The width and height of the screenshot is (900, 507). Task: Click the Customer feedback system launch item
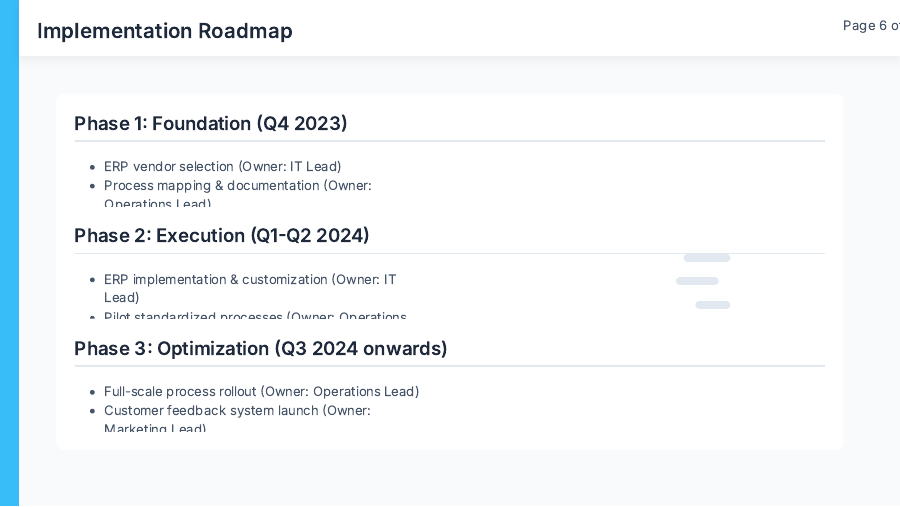point(237,411)
